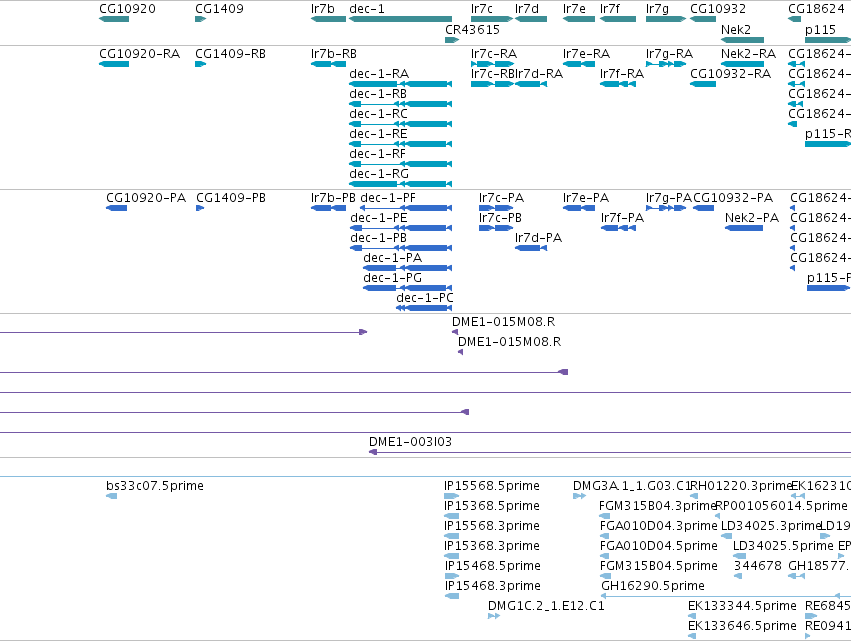
Task: Select EST IP15368.3prime
Action: point(452,556)
